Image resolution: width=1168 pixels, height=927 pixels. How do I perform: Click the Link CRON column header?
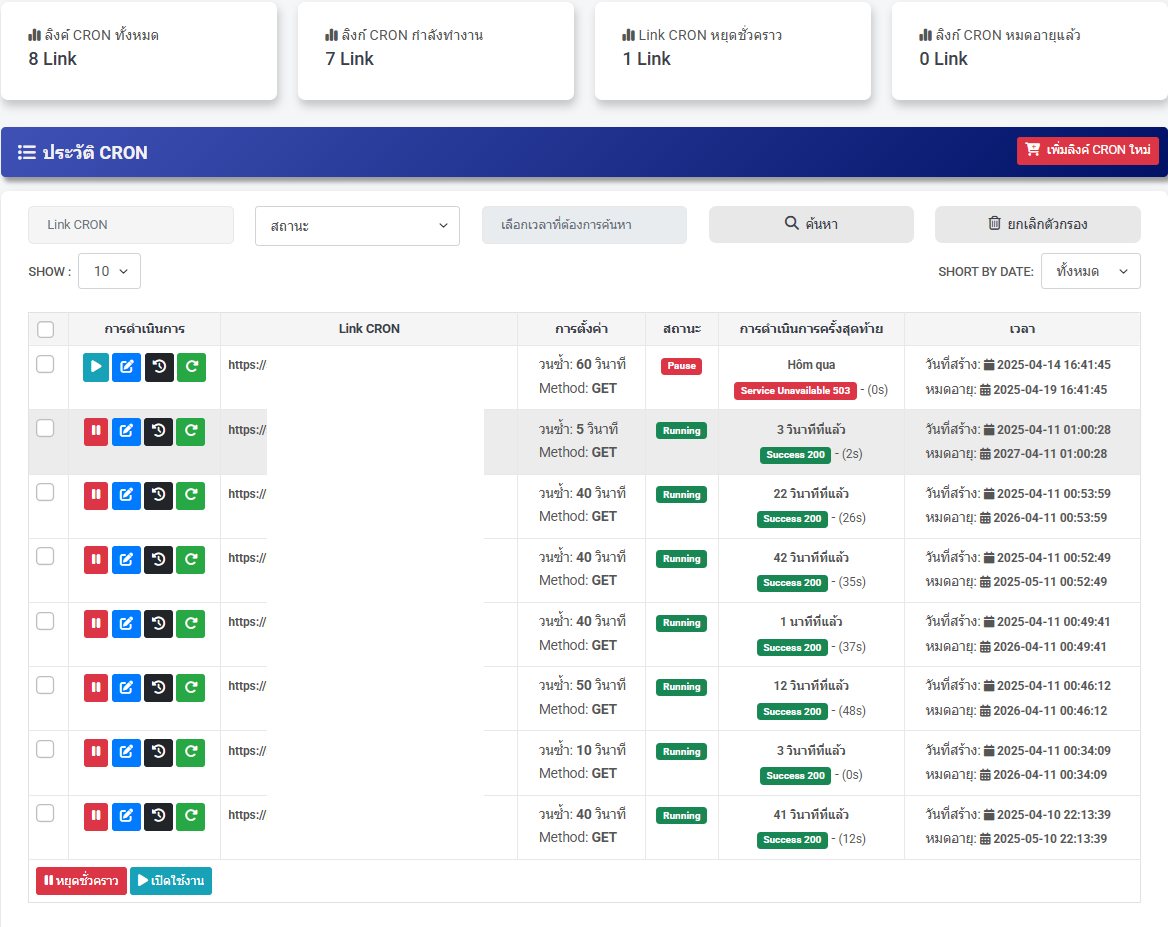coord(369,329)
